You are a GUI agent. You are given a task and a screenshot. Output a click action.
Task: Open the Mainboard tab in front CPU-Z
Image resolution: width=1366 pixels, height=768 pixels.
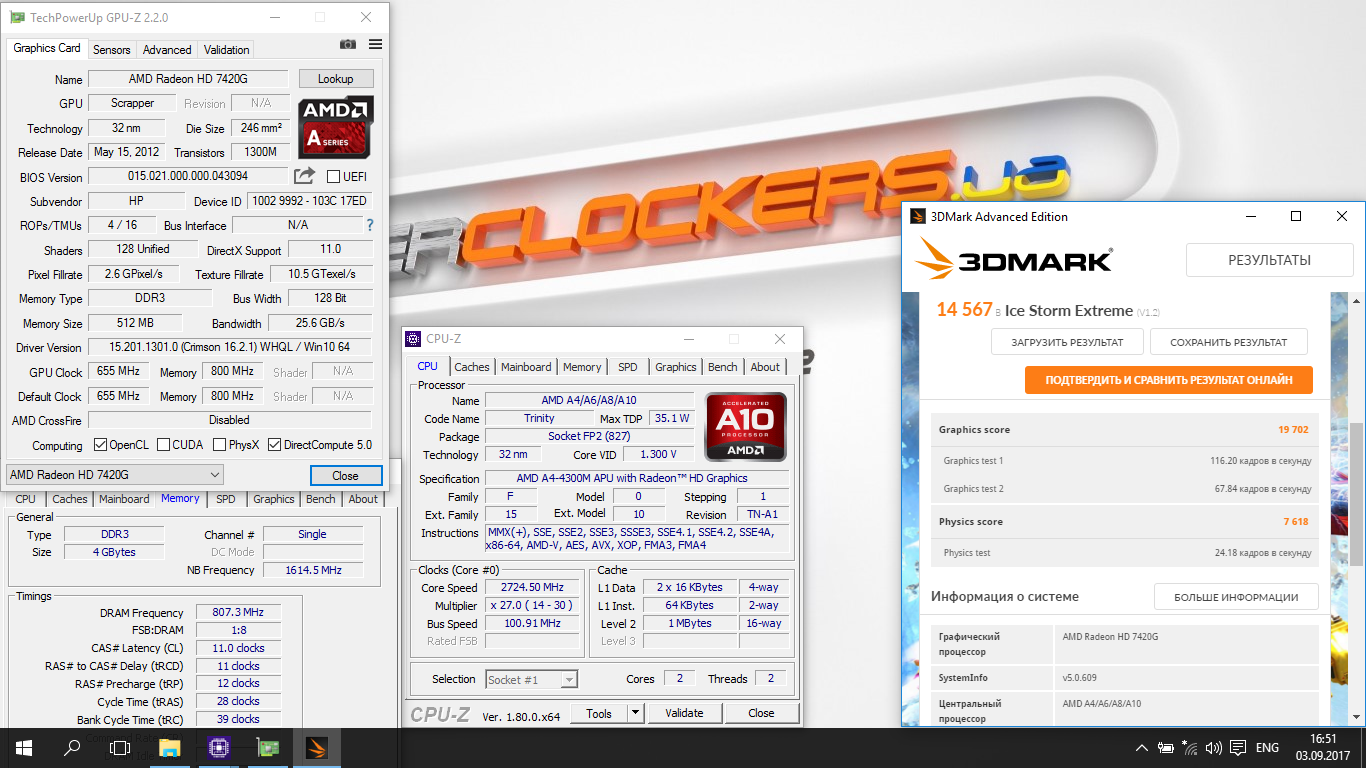pyautogui.click(x=527, y=367)
